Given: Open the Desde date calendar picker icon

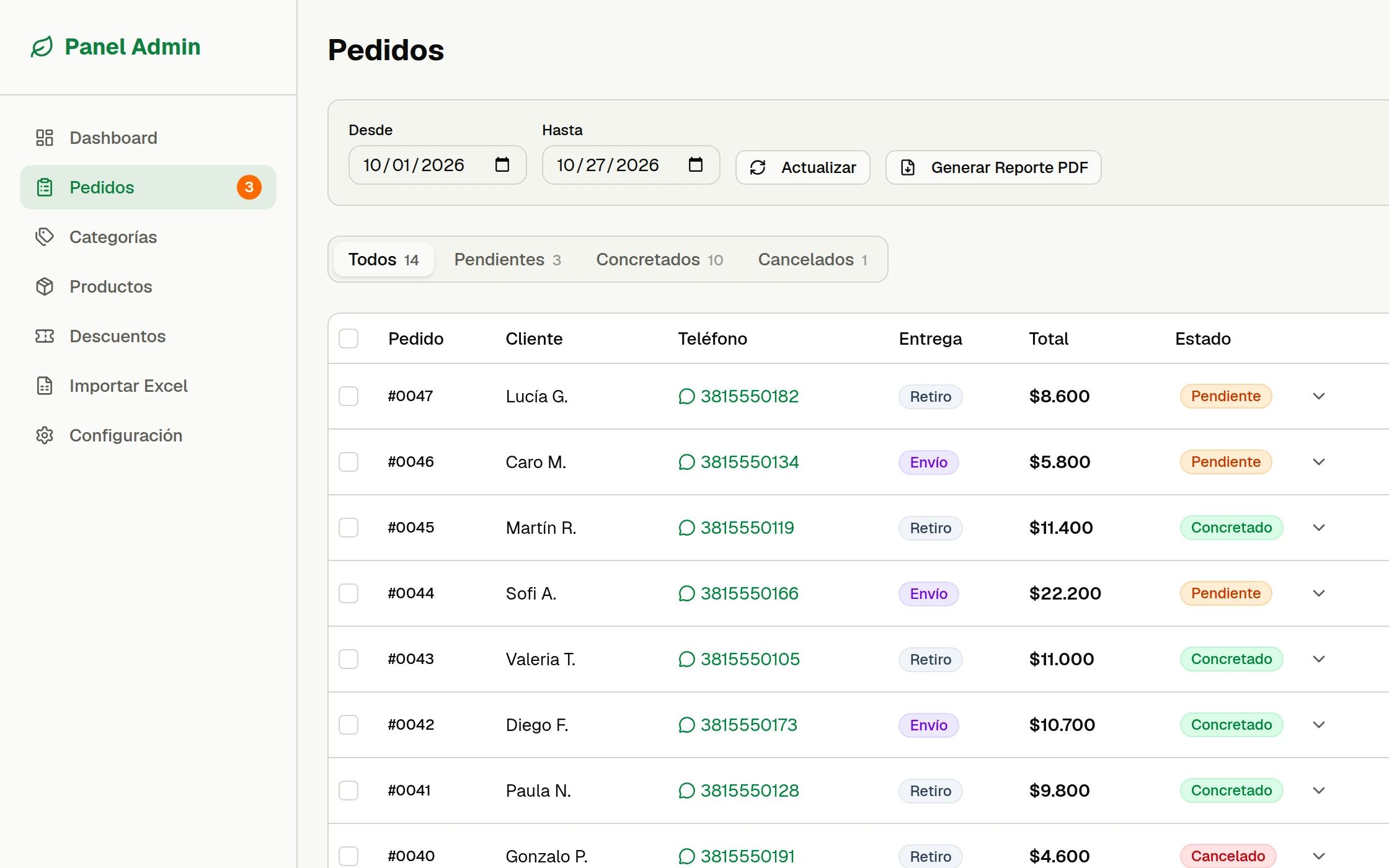Looking at the screenshot, I should click(x=502, y=164).
